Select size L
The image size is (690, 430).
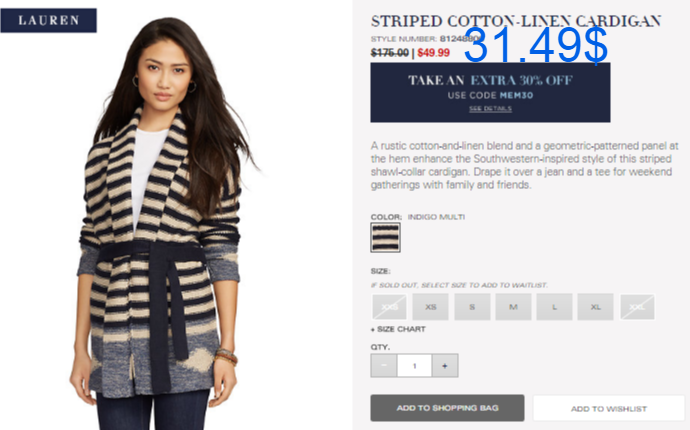pos(554,307)
